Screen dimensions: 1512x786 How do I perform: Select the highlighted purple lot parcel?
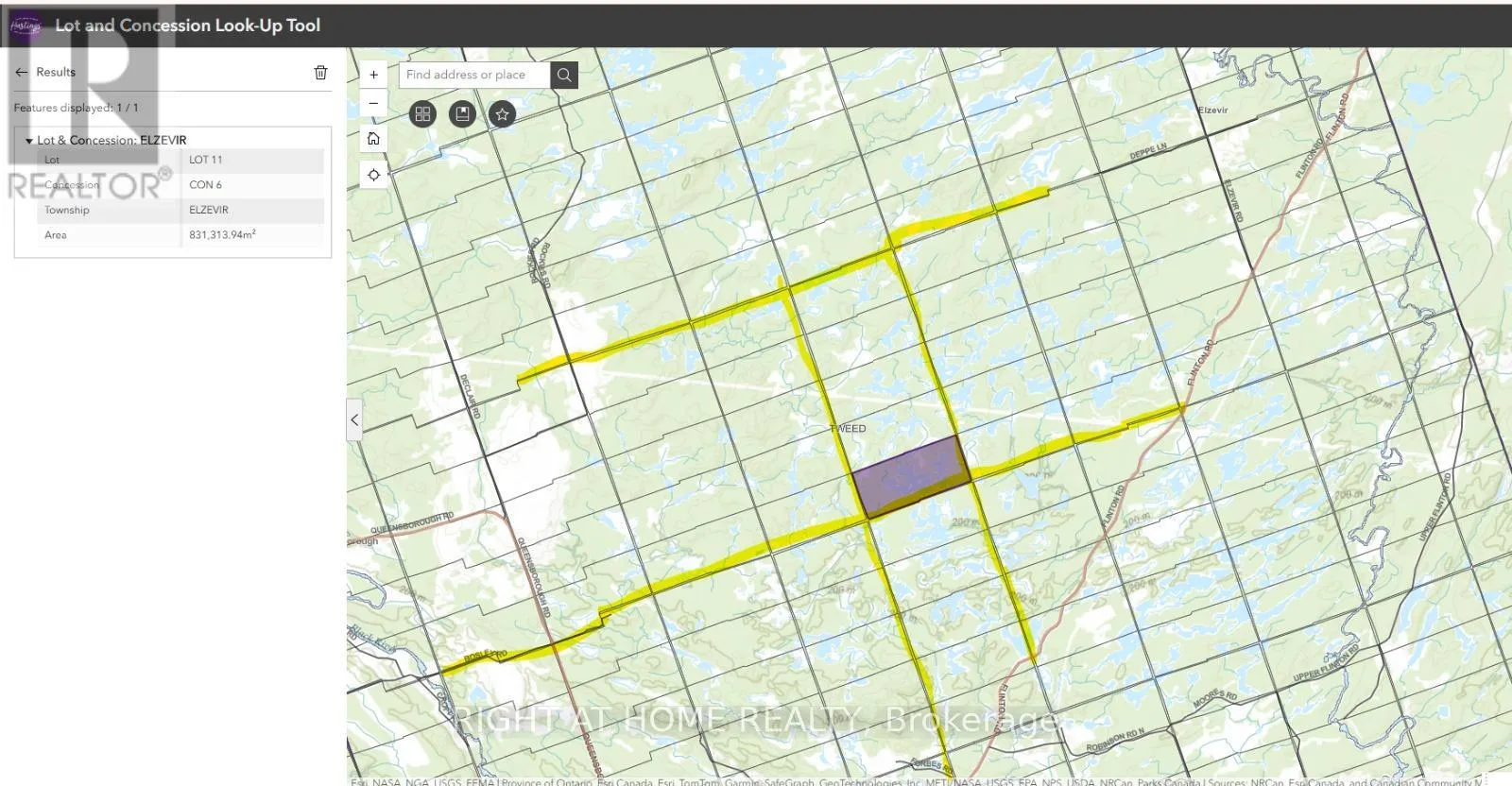coord(911,475)
